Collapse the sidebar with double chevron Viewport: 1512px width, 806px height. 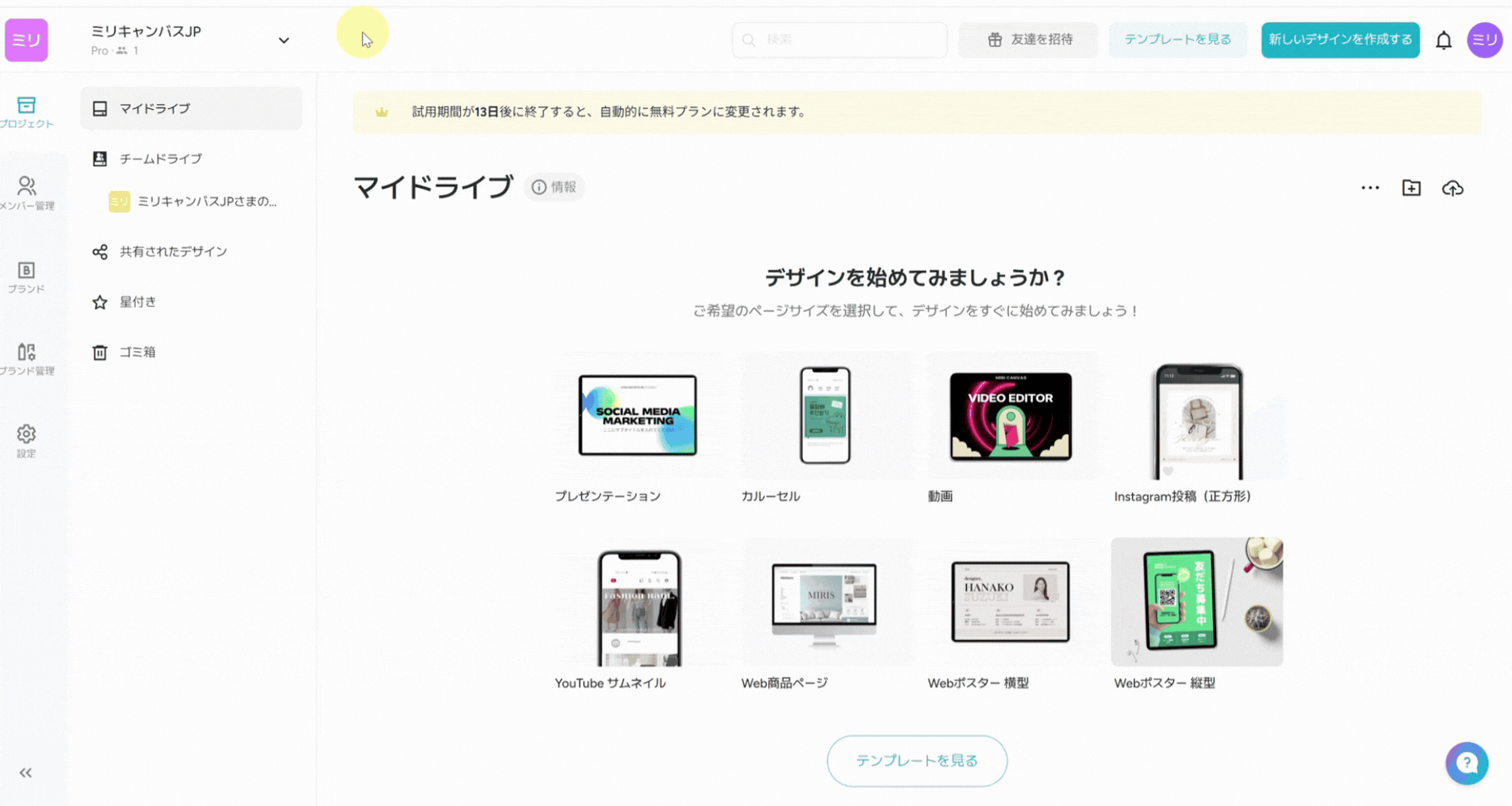coord(25,773)
